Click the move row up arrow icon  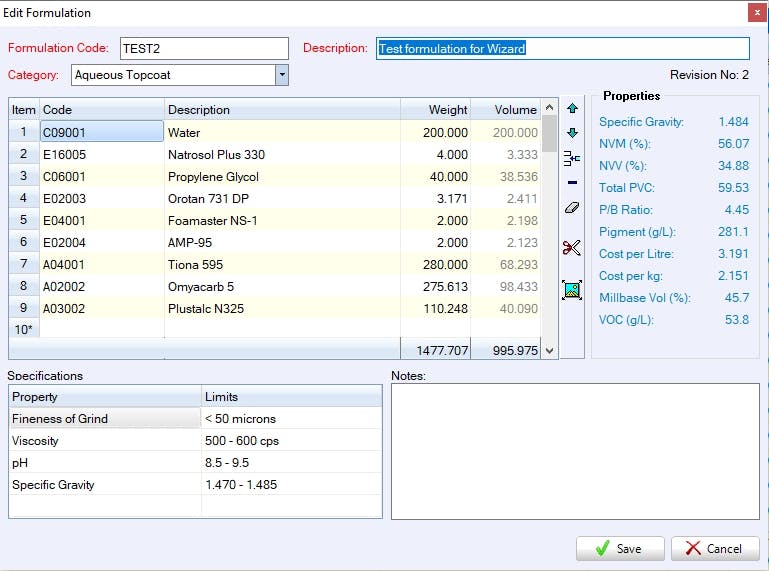(572, 108)
